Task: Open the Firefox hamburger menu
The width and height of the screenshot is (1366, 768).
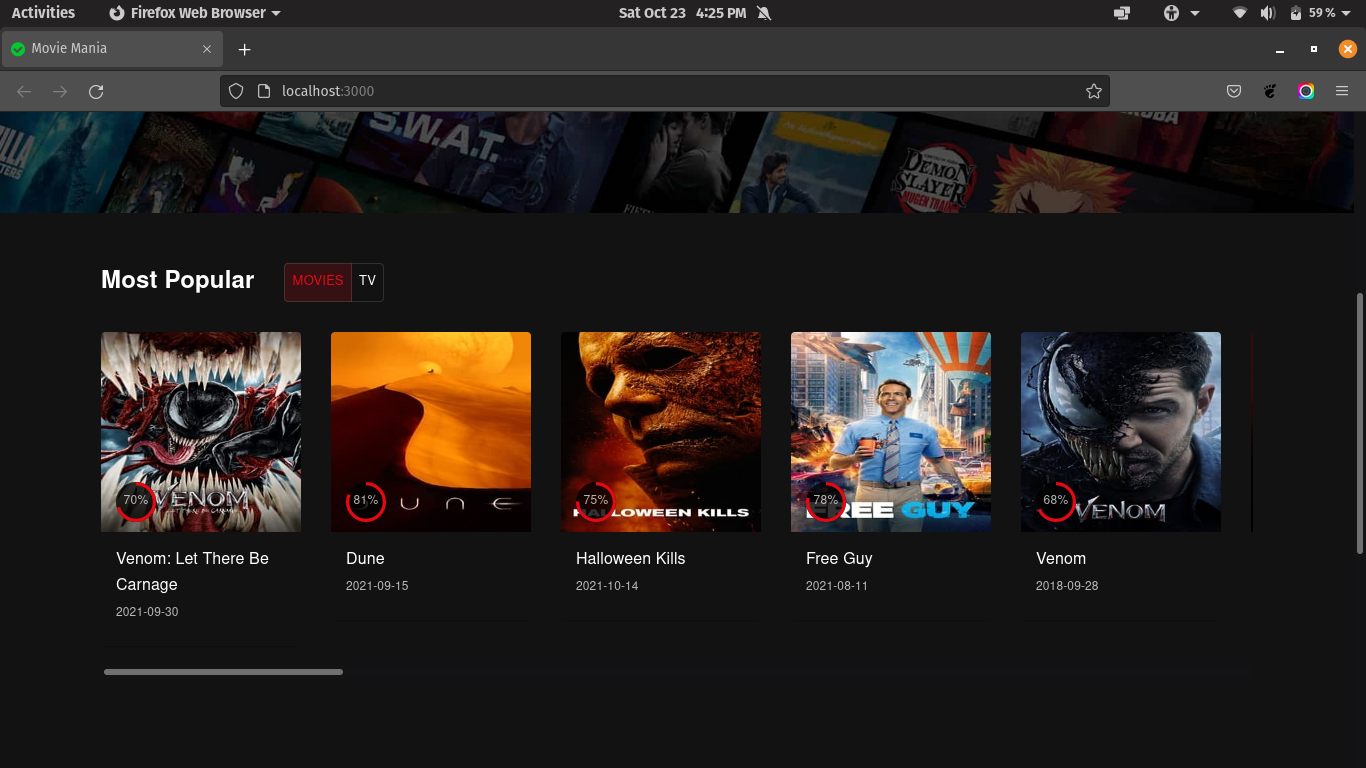Action: pos(1342,91)
